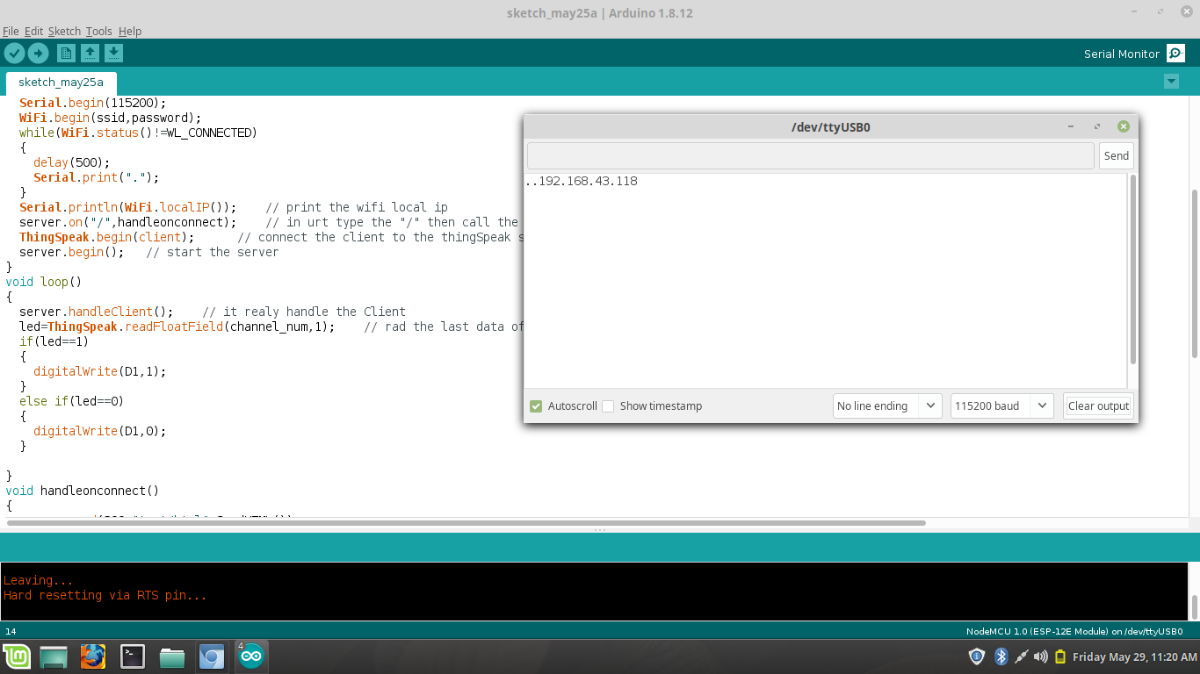Open the tab options dropdown arrow
The image size is (1200, 674).
tap(1171, 81)
